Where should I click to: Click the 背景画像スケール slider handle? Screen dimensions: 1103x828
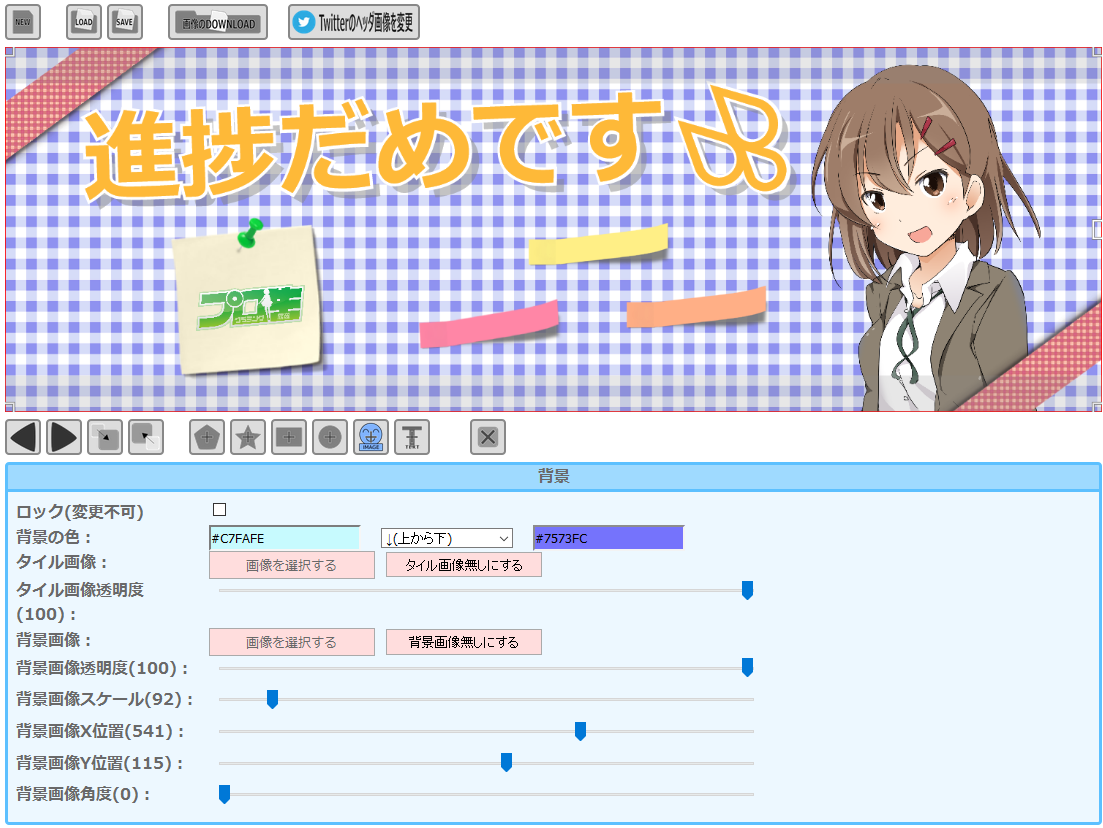pyautogui.click(x=272, y=699)
